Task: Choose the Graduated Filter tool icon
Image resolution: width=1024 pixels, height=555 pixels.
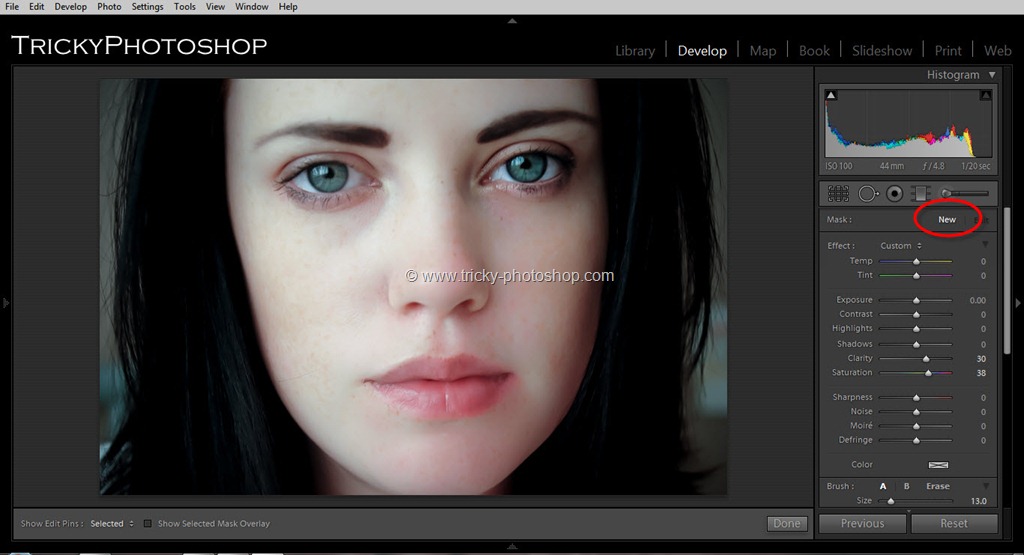Action: 921,193
